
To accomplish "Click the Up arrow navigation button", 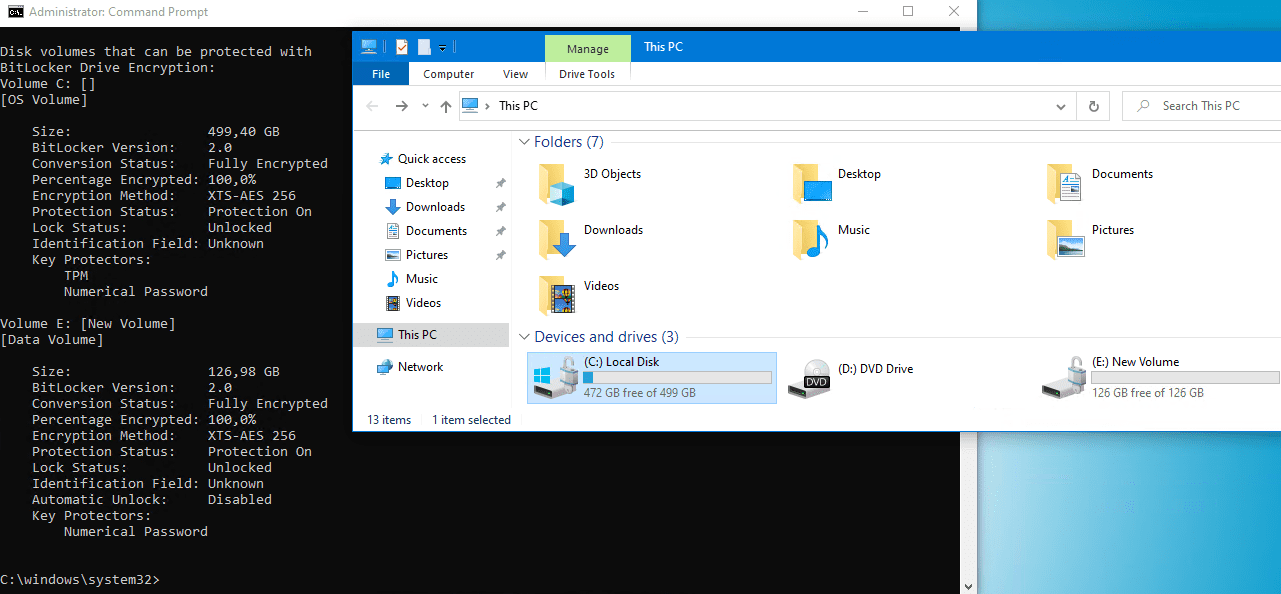I will pos(446,106).
